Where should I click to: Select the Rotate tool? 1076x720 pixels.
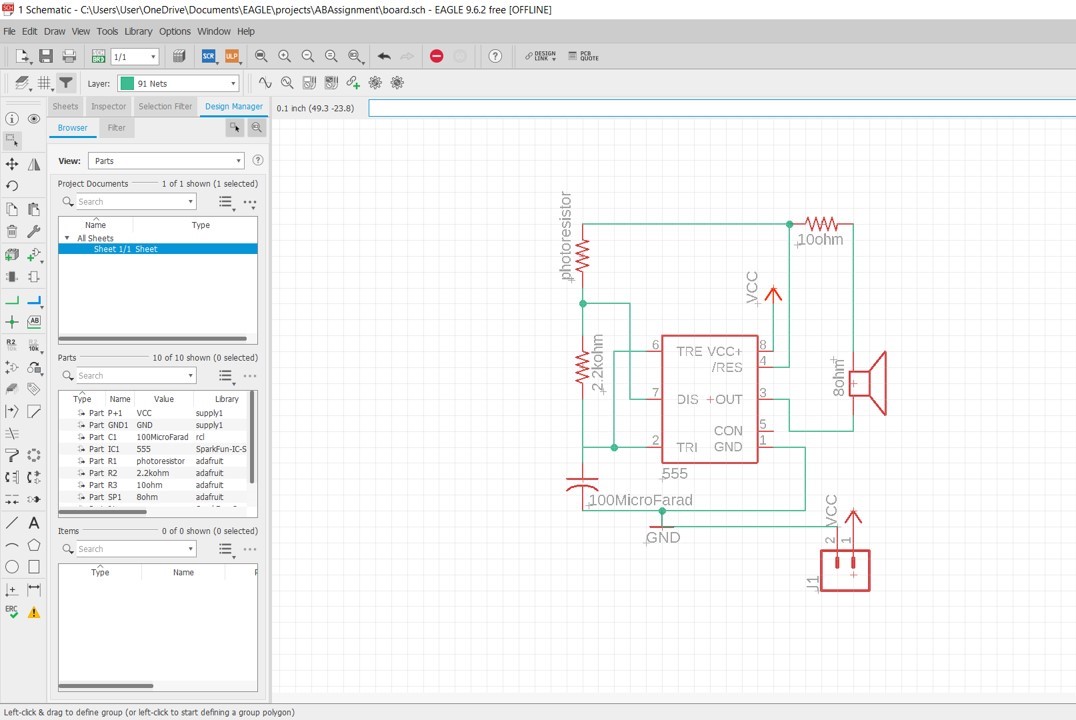[x=12, y=186]
